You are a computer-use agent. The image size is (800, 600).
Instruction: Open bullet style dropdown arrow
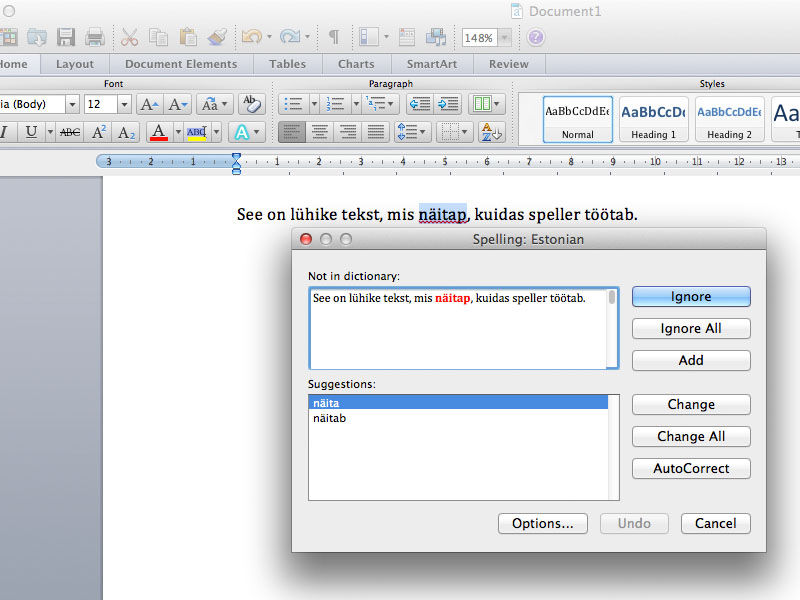click(x=314, y=104)
